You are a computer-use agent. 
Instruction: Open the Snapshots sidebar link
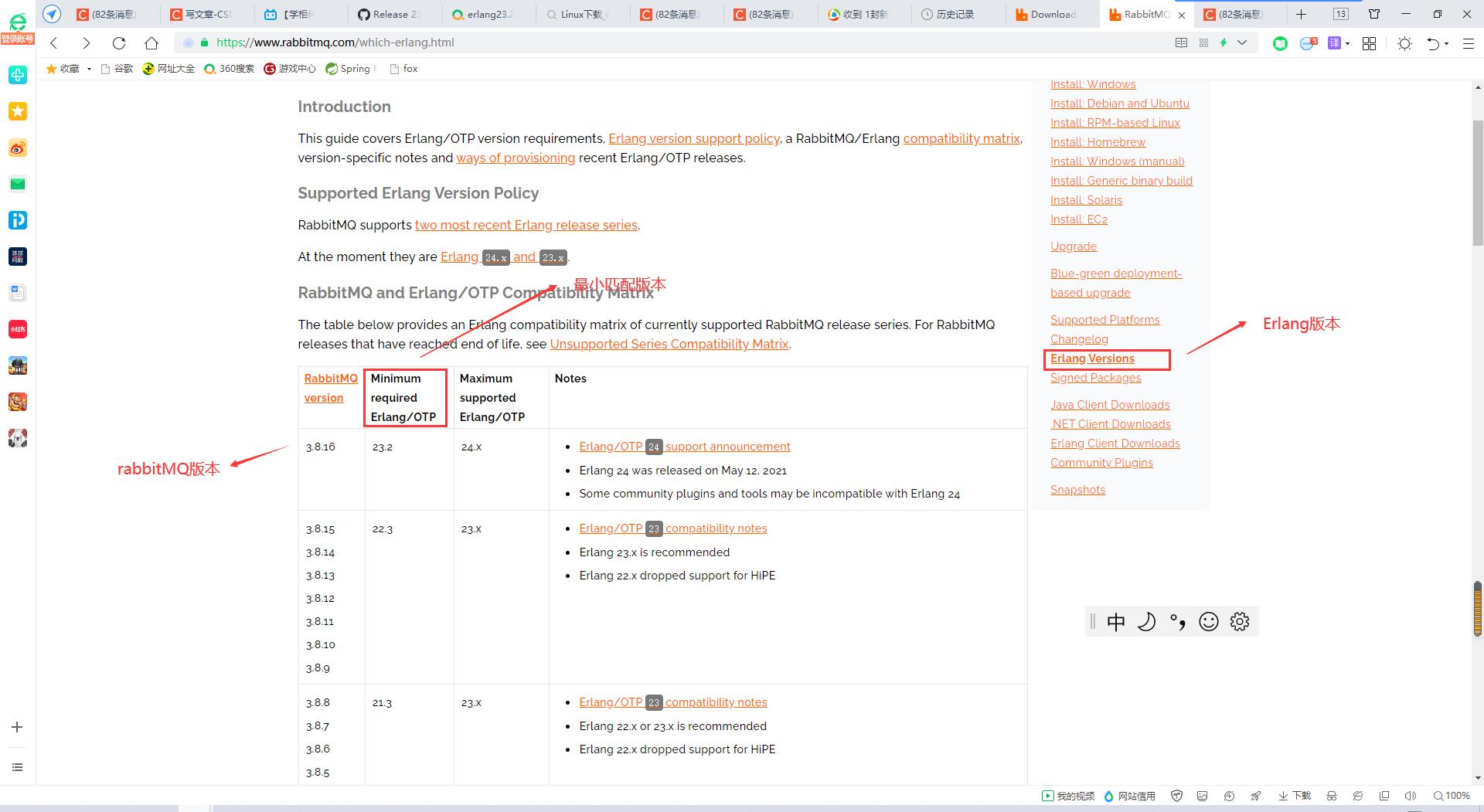click(1077, 490)
